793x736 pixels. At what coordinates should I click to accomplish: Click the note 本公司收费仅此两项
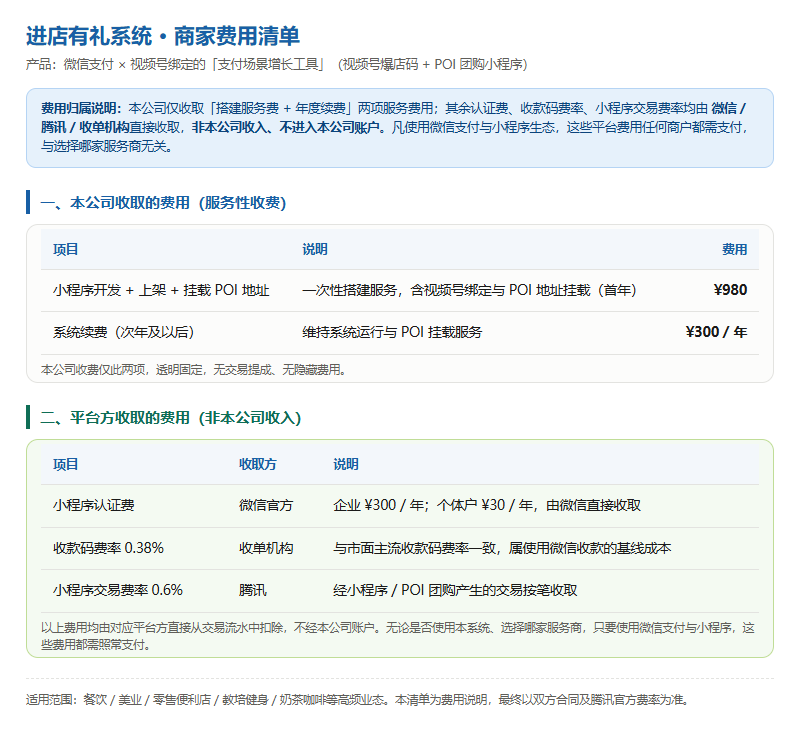pyautogui.click(x=195, y=370)
